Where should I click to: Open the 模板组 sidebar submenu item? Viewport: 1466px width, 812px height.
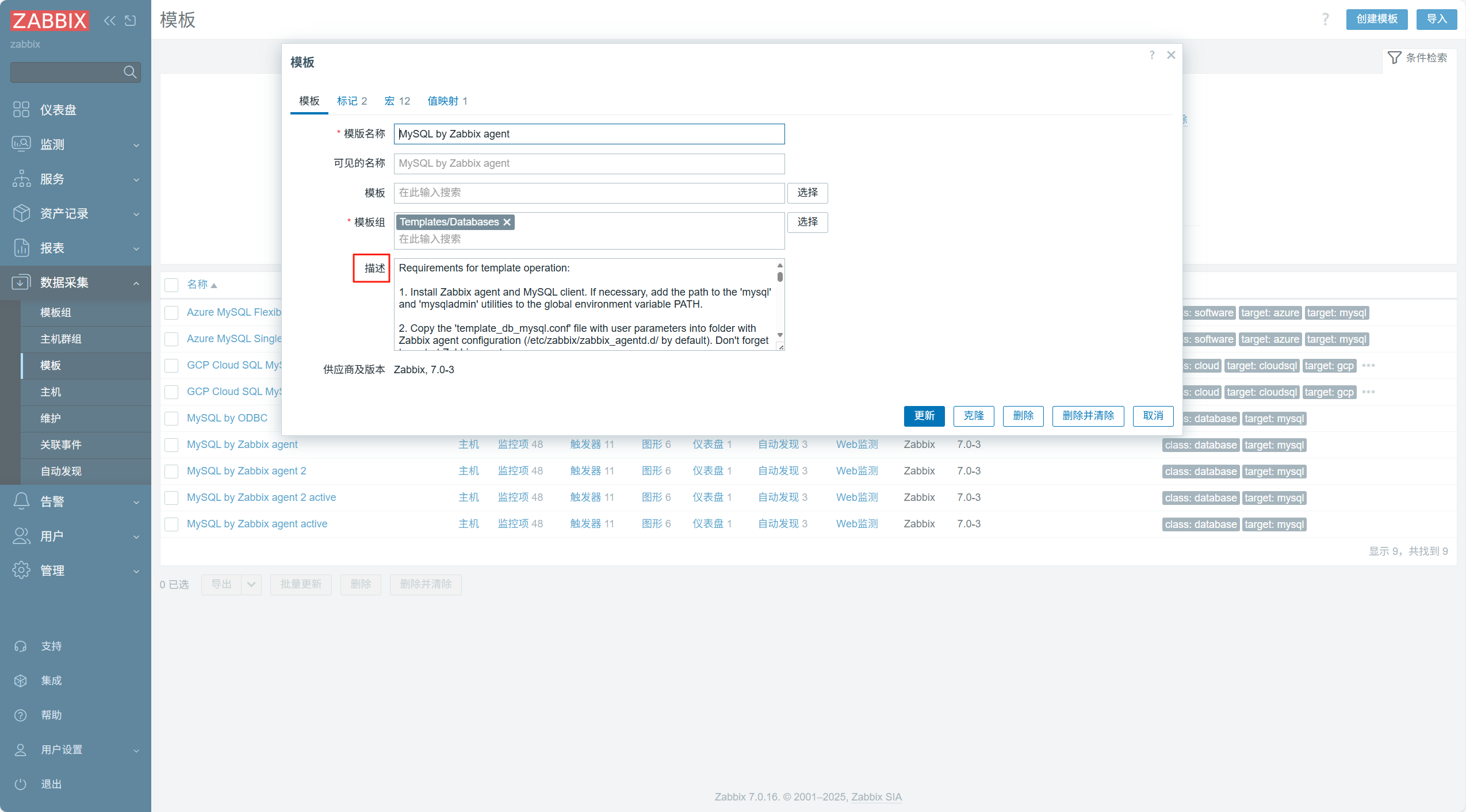(x=86, y=312)
